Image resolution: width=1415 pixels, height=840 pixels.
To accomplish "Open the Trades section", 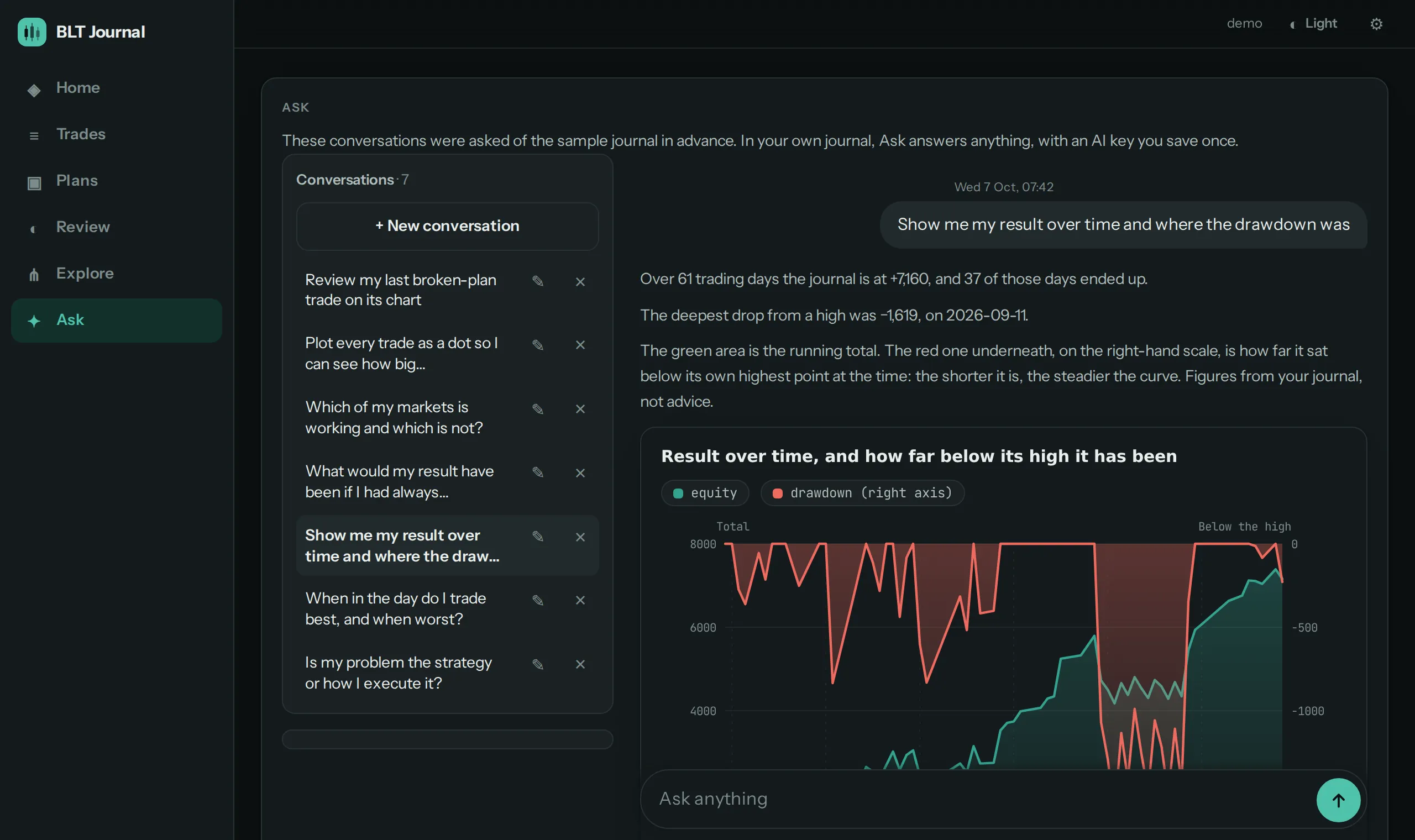I will coord(116,135).
